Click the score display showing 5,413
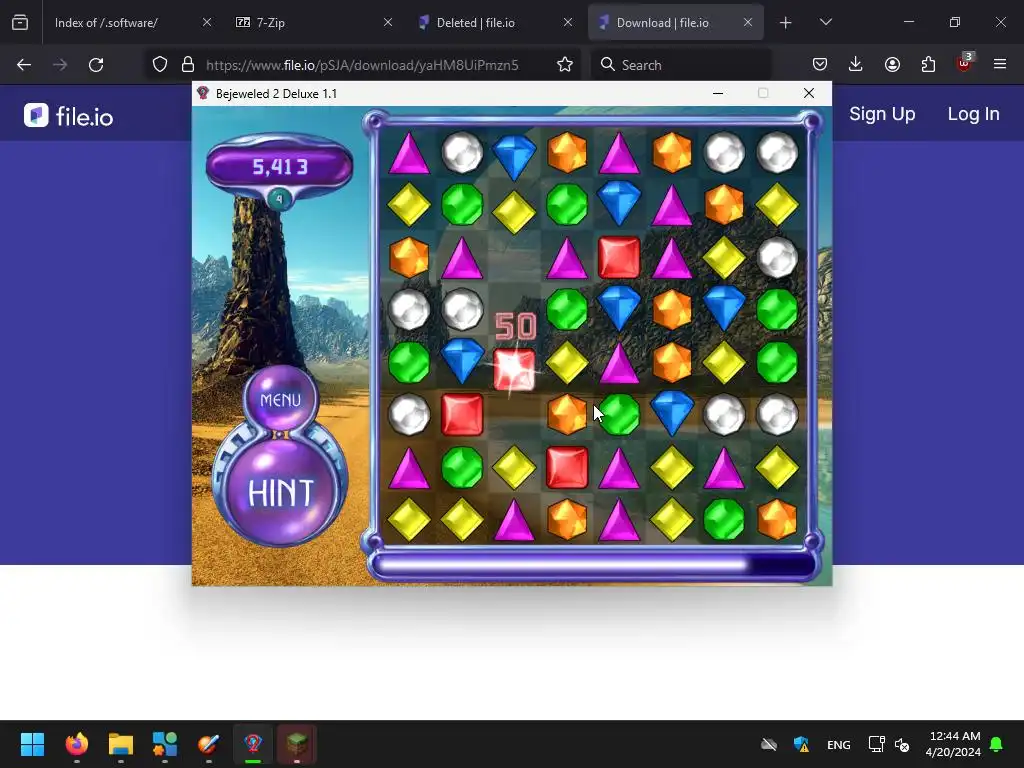1024x768 pixels. point(280,167)
